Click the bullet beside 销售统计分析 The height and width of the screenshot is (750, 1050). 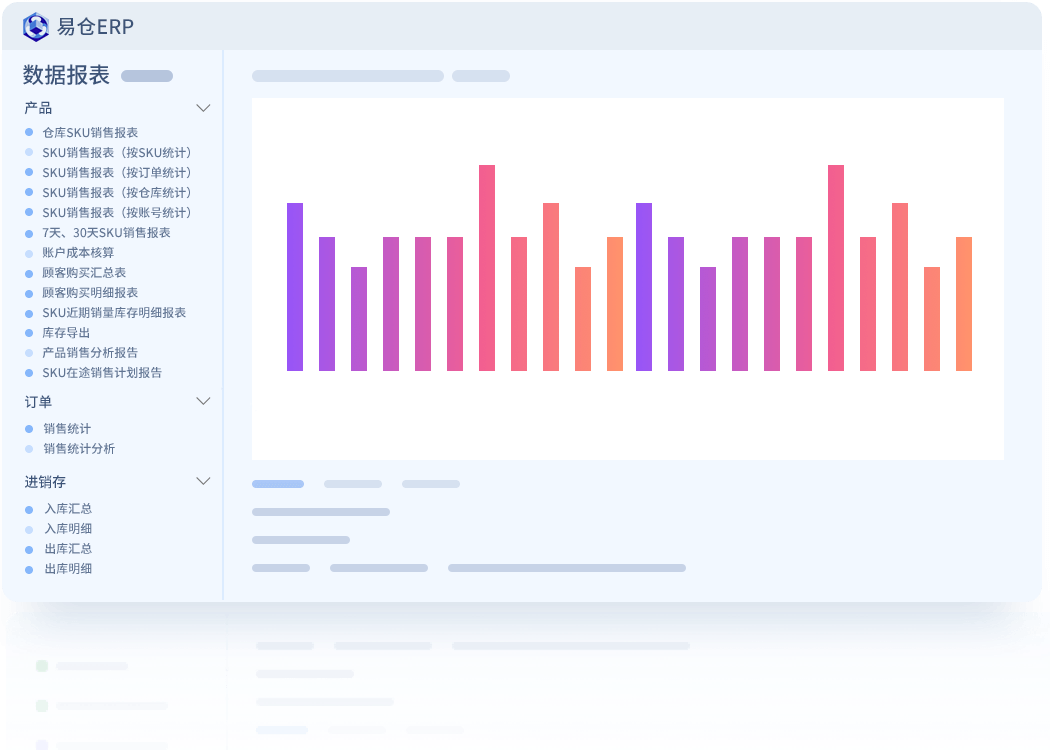pyautogui.click(x=29, y=449)
